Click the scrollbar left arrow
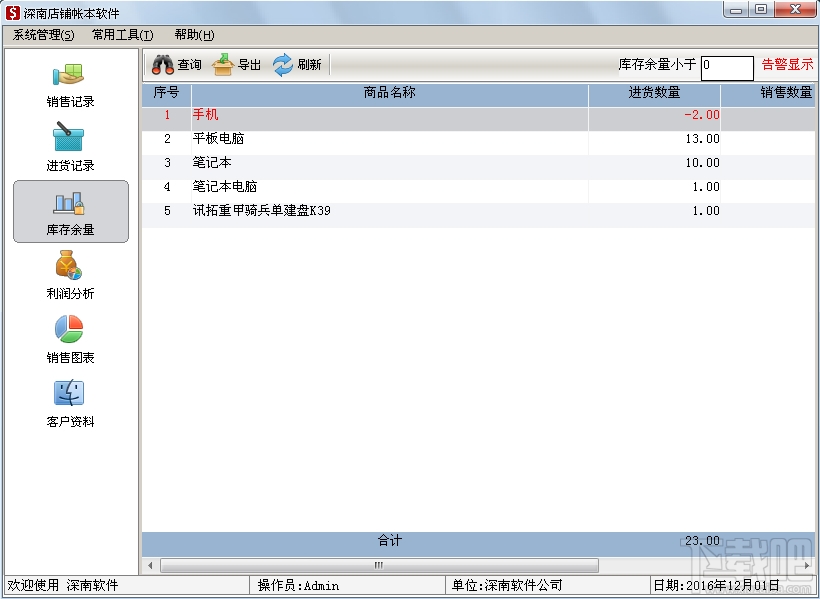 tap(151, 565)
